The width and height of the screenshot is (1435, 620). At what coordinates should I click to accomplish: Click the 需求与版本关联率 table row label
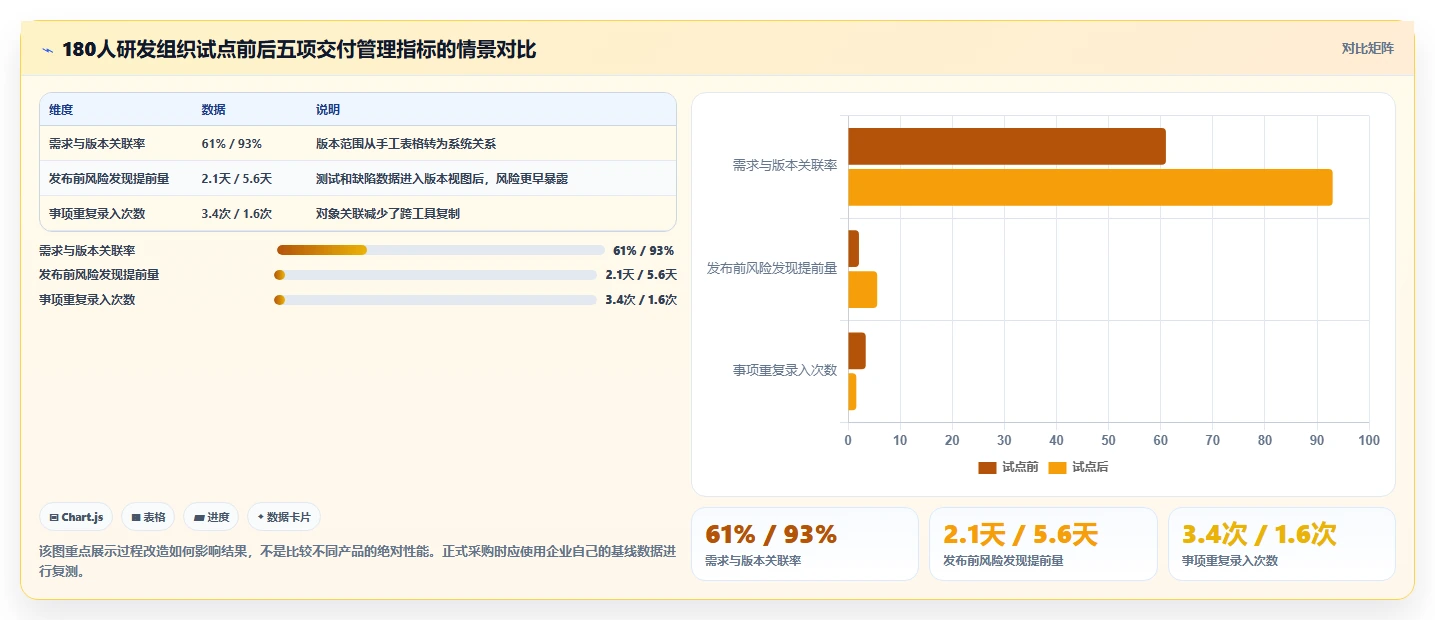[x=97, y=144]
